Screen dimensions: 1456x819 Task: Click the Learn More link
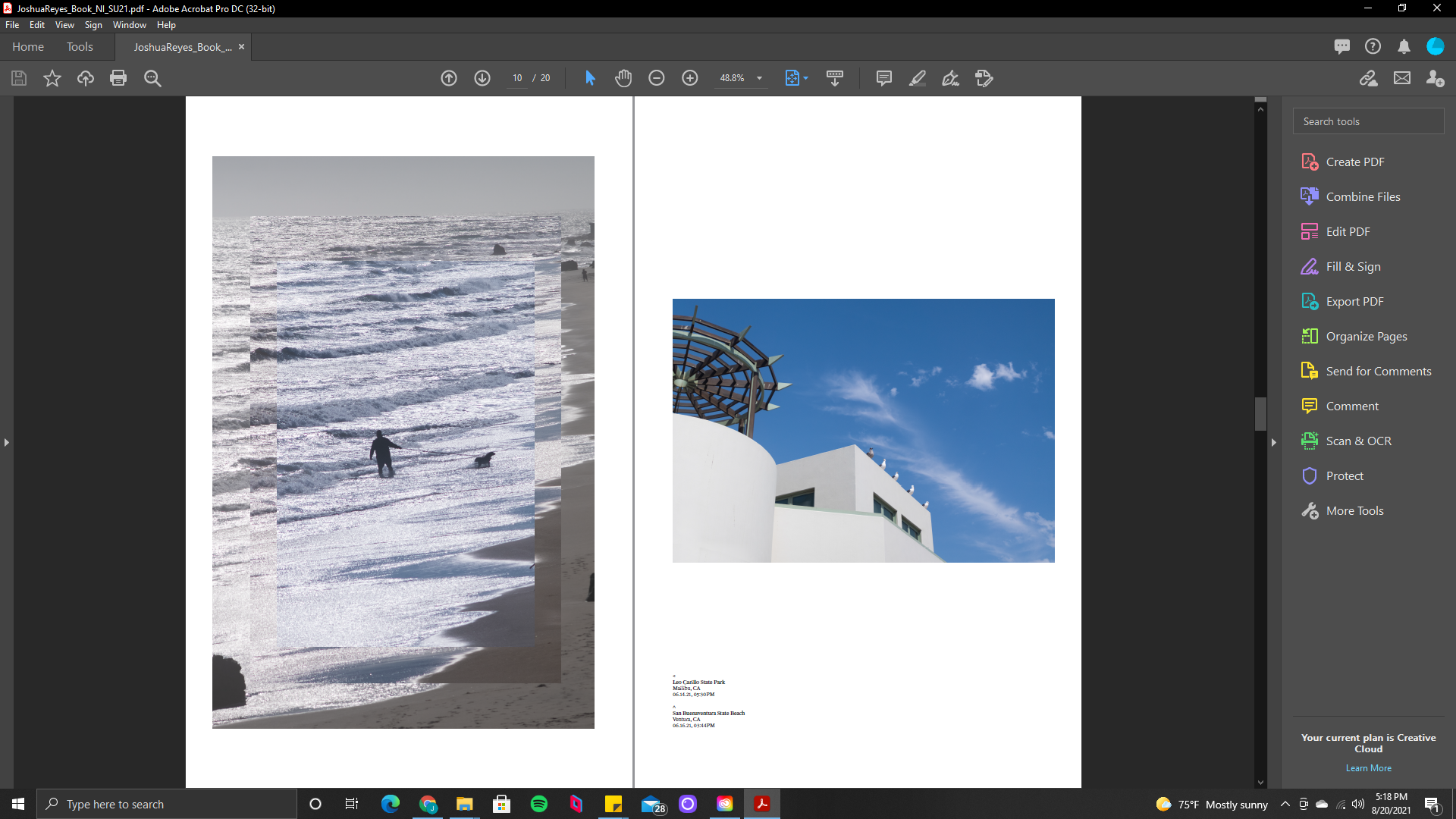tap(1368, 768)
